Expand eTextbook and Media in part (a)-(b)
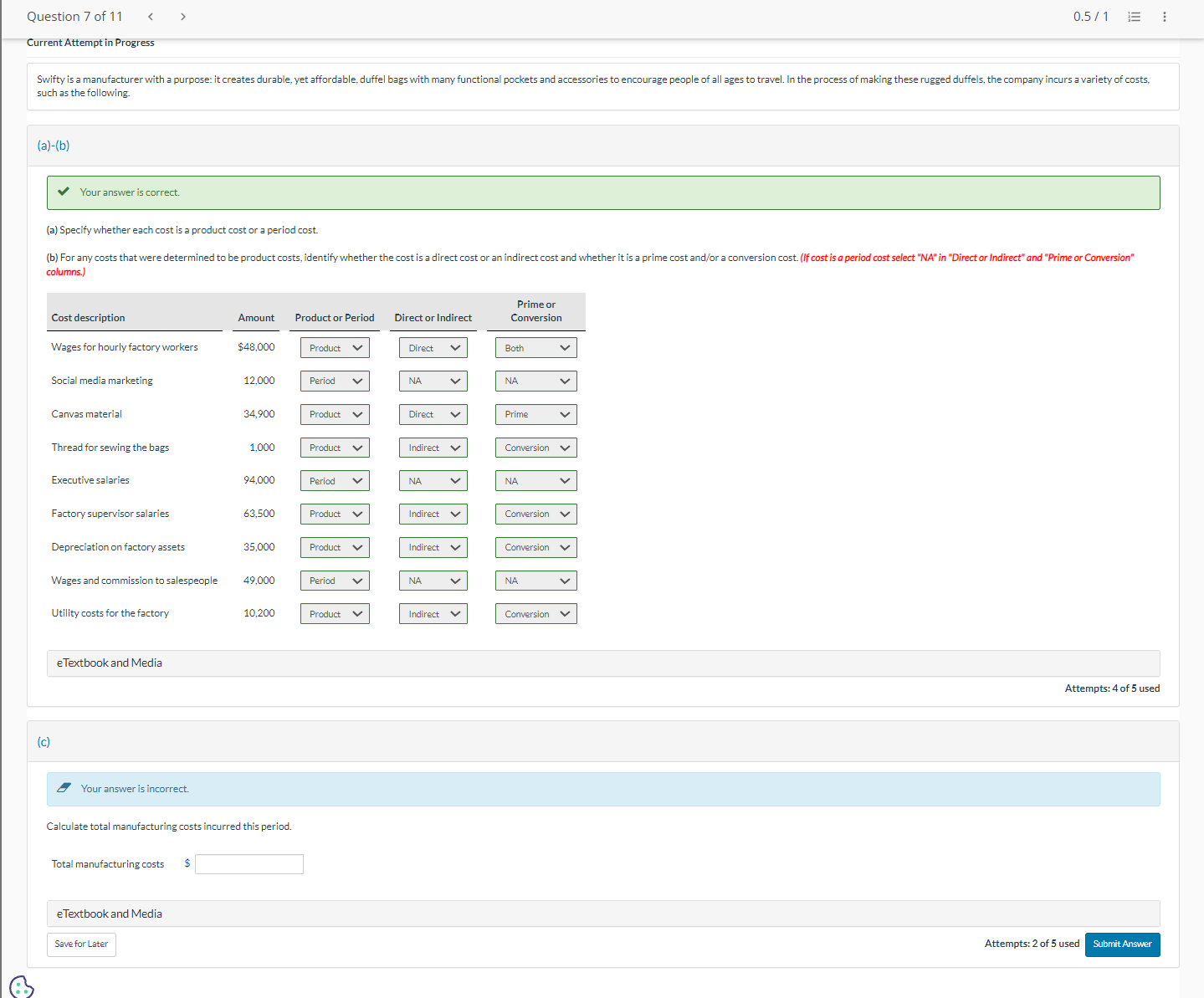 [603, 663]
